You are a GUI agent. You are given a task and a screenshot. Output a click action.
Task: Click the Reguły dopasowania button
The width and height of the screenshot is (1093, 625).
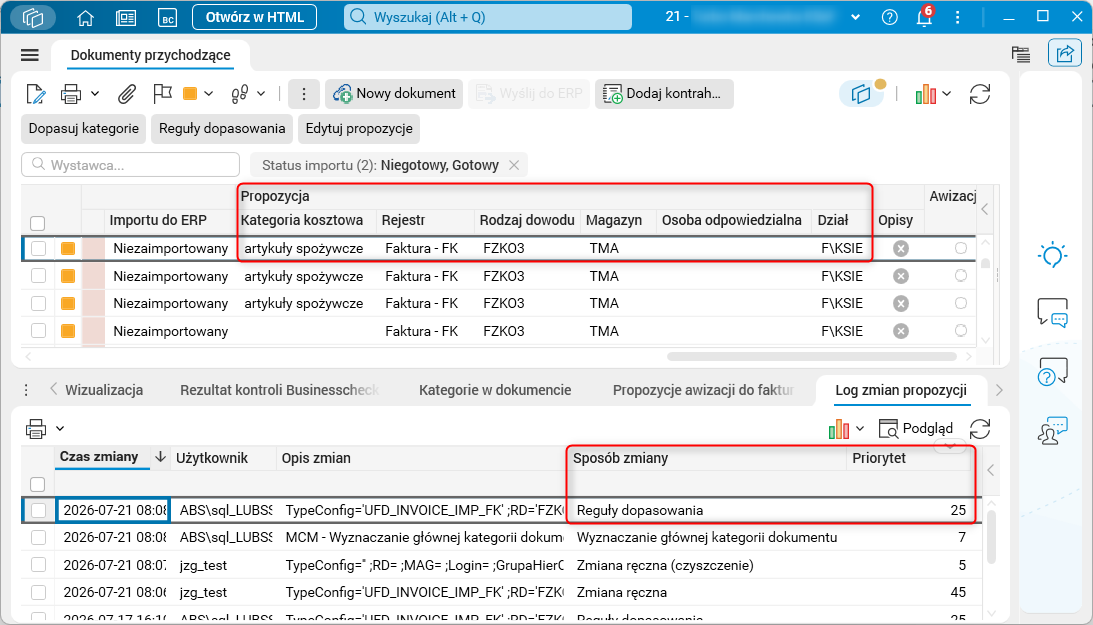(222, 129)
